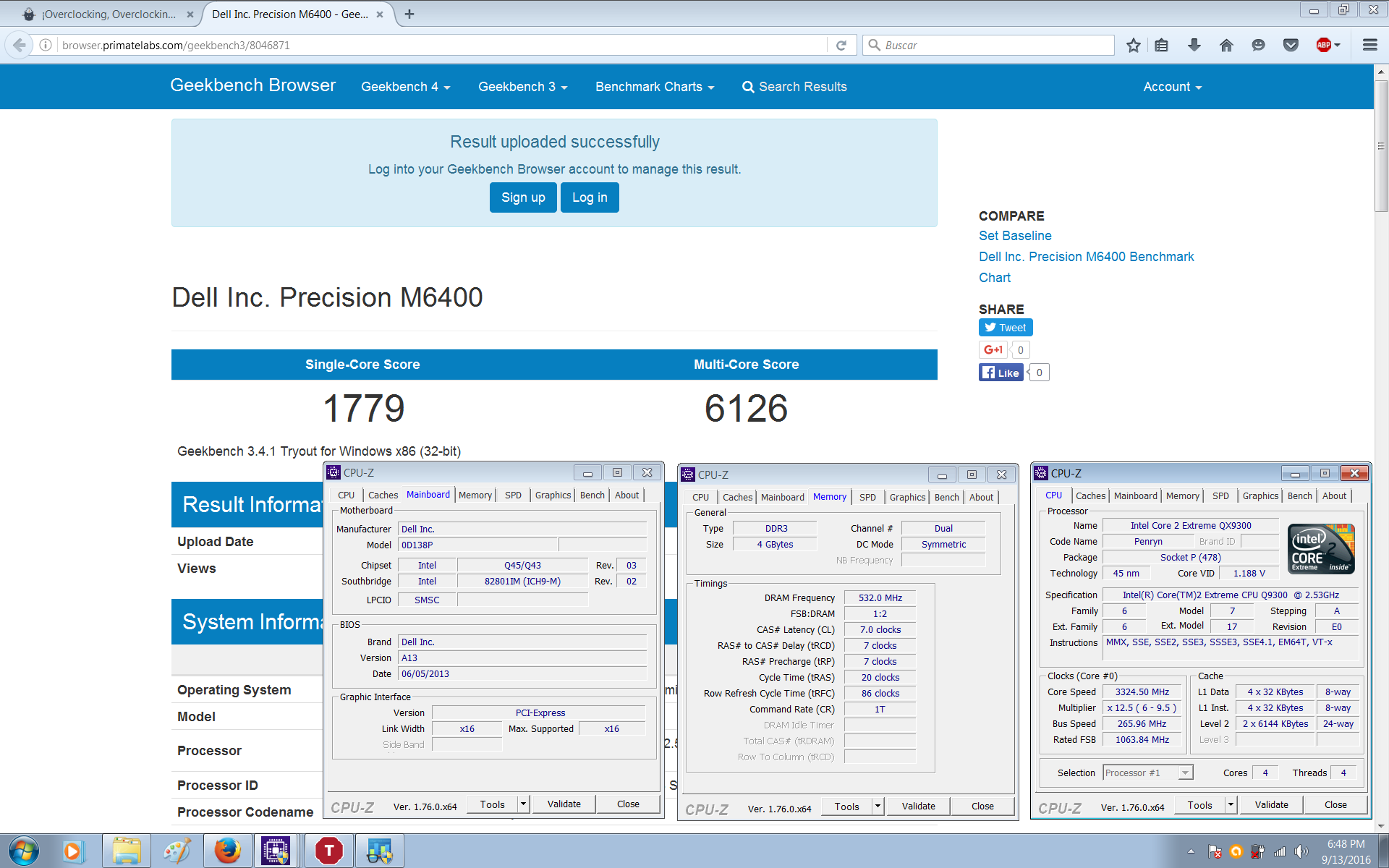
Task: Show hidden tray icons arrow
Action: coord(1191,851)
